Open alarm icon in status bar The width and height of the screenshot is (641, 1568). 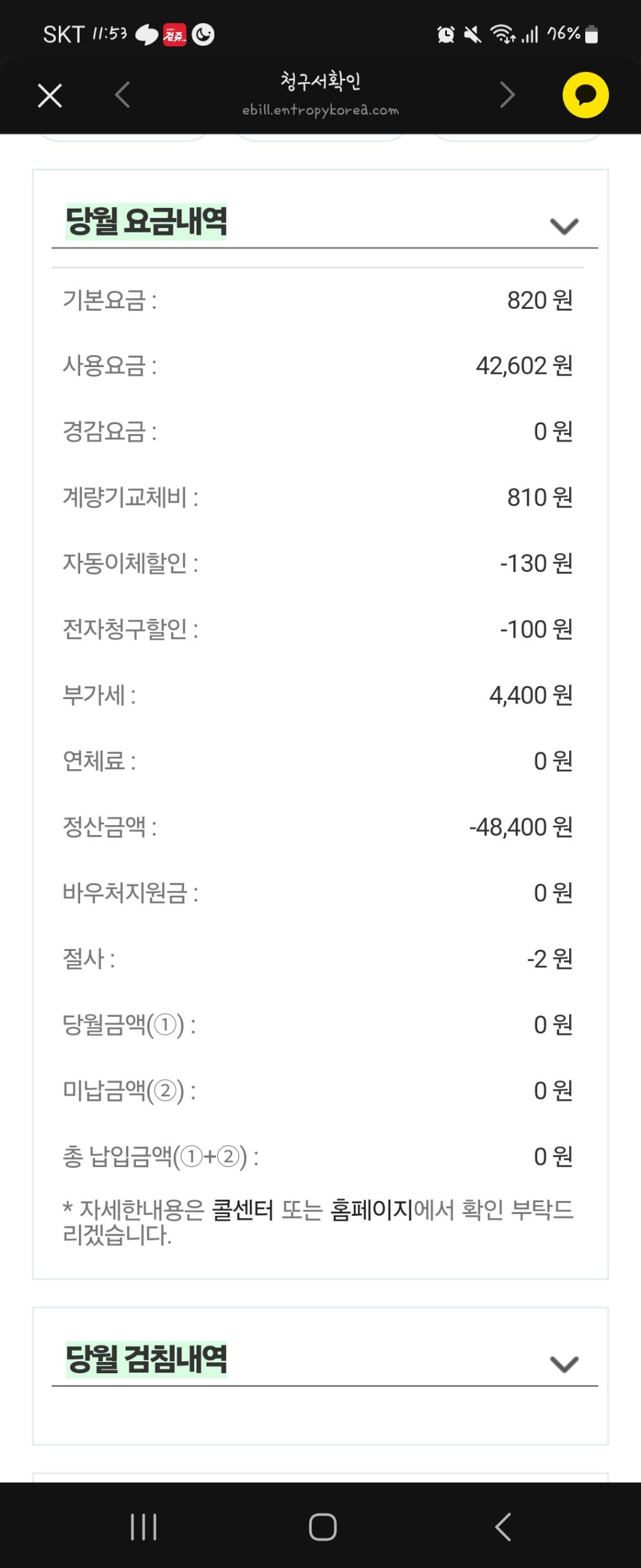(446, 34)
